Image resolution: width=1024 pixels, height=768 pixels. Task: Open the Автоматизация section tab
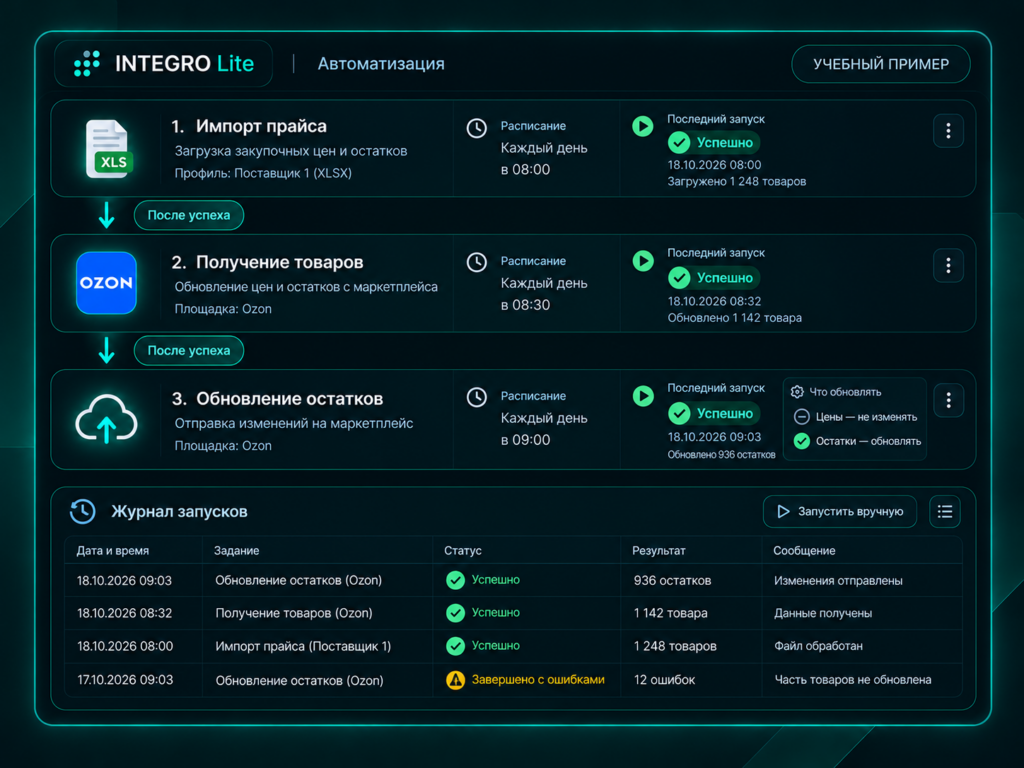(x=381, y=64)
